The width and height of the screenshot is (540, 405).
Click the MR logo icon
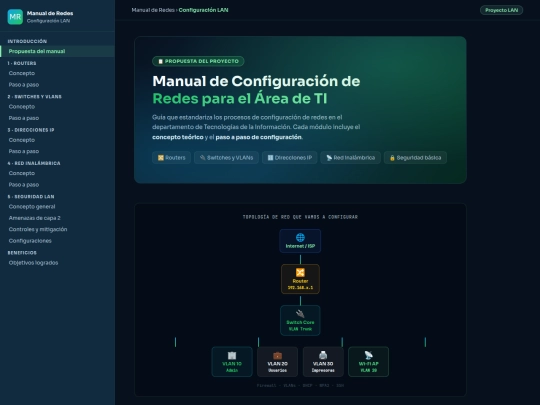click(x=15, y=17)
